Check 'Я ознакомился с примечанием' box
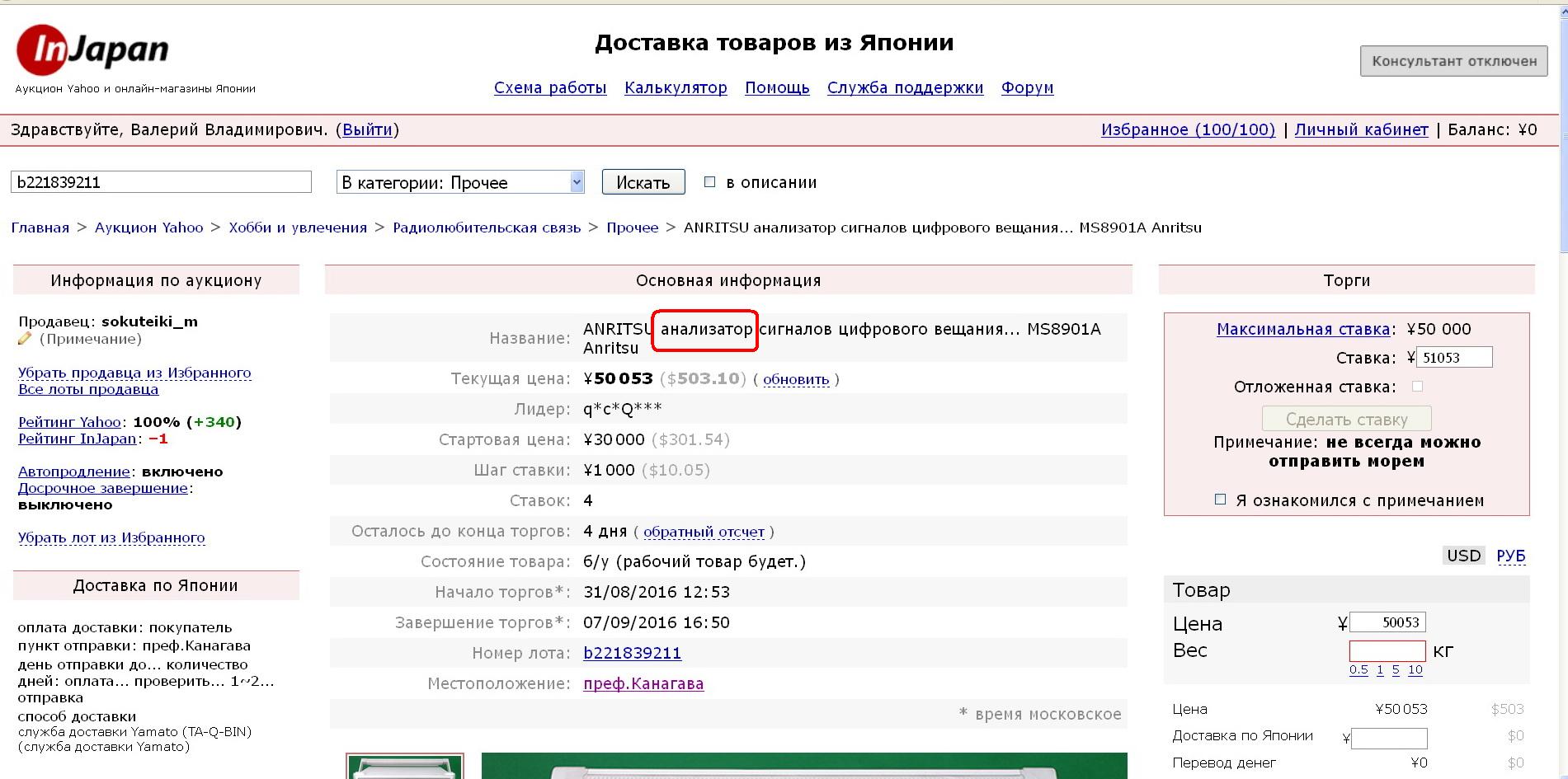Screen dimensions: 1568x779 pyautogui.click(x=1220, y=500)
